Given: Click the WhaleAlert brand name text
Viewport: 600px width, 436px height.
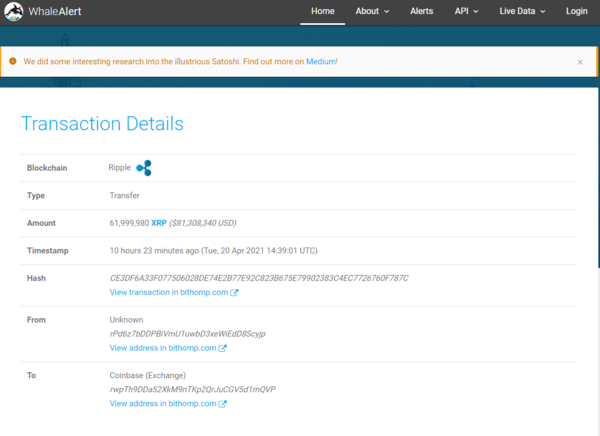Looking at the screenshot, I should [55, 11].
